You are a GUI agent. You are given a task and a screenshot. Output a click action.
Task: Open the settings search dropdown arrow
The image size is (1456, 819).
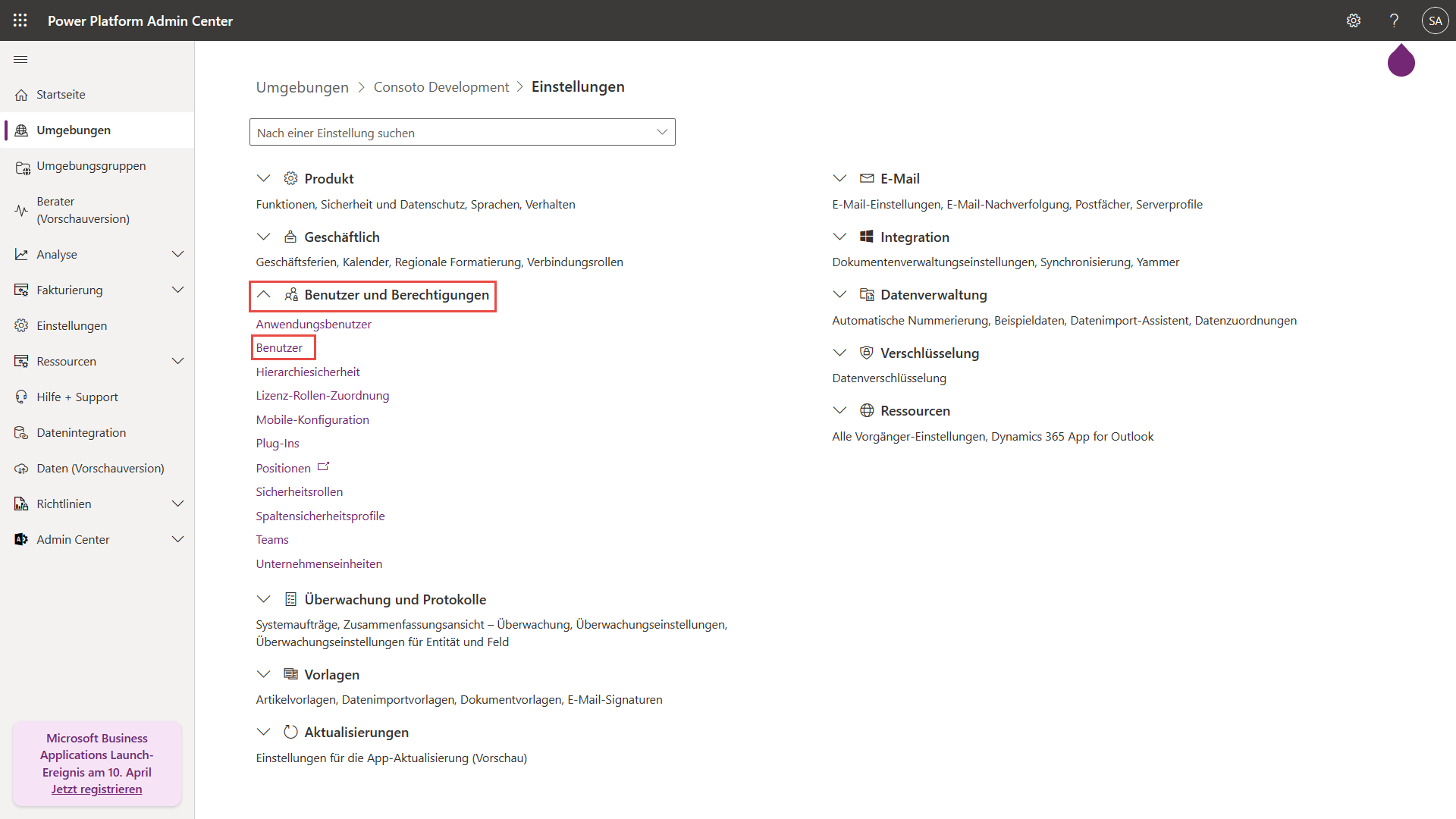pyautogui.click(x=662, y=132)
